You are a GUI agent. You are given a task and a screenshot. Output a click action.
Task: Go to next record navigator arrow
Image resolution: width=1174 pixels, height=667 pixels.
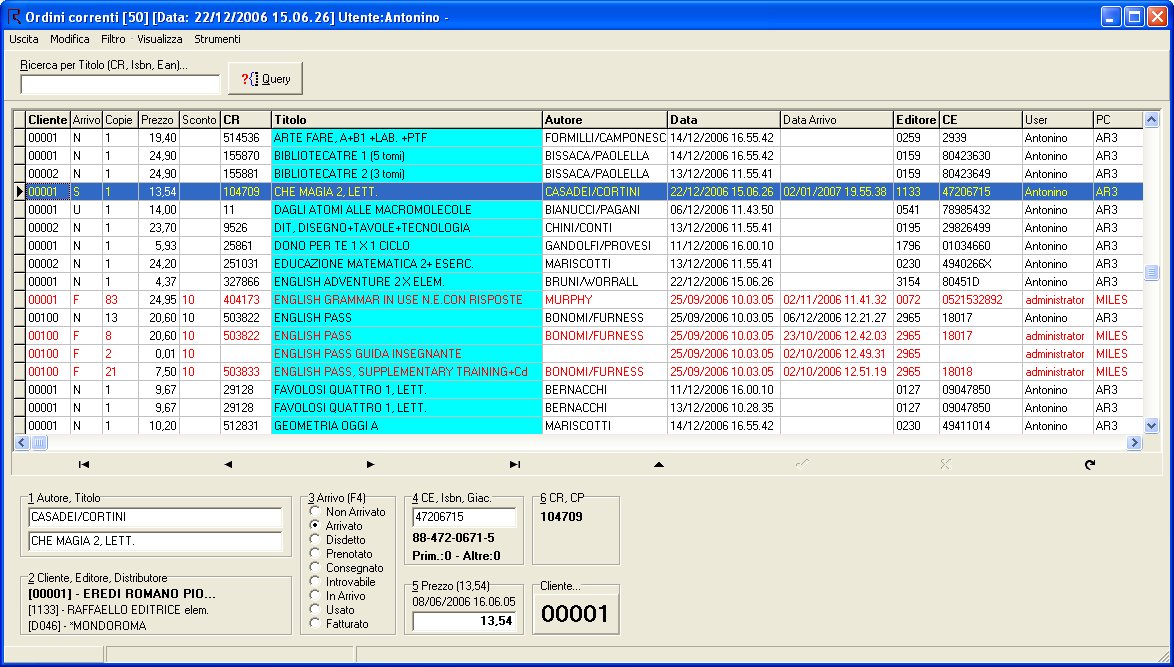tap(371, 464)
